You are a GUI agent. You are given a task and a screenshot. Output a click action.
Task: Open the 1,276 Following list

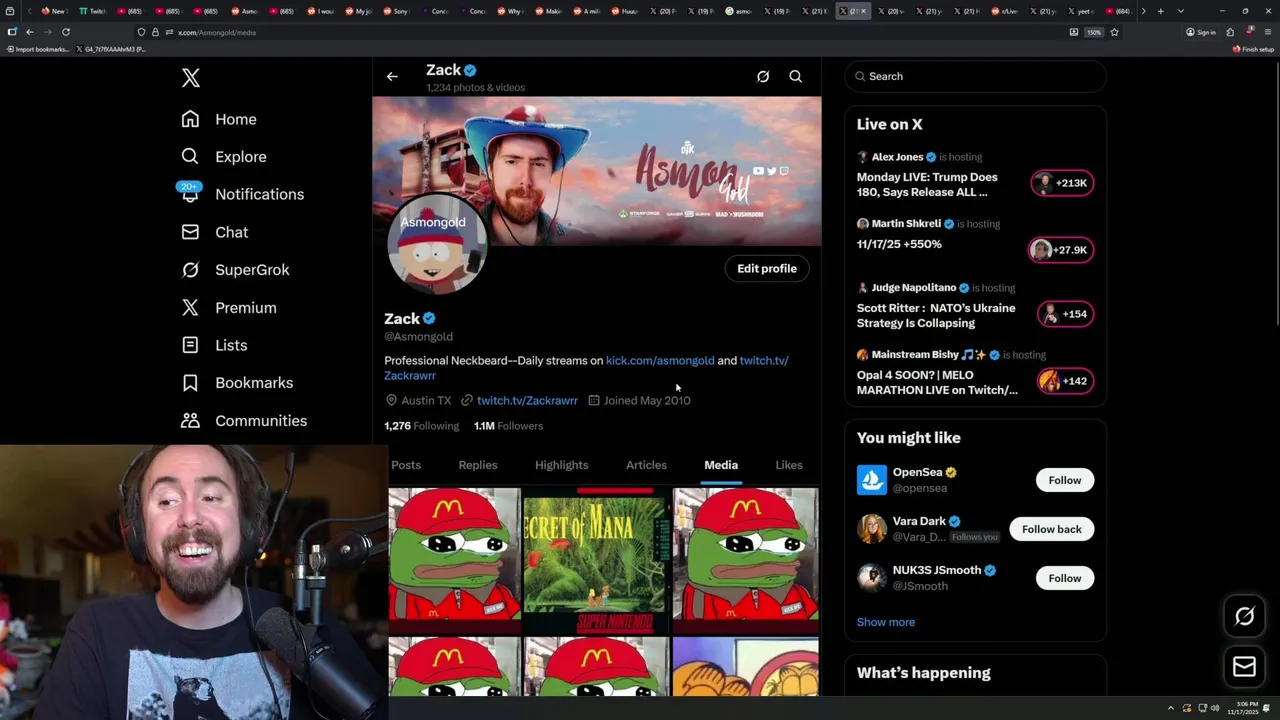click(421, 426)
